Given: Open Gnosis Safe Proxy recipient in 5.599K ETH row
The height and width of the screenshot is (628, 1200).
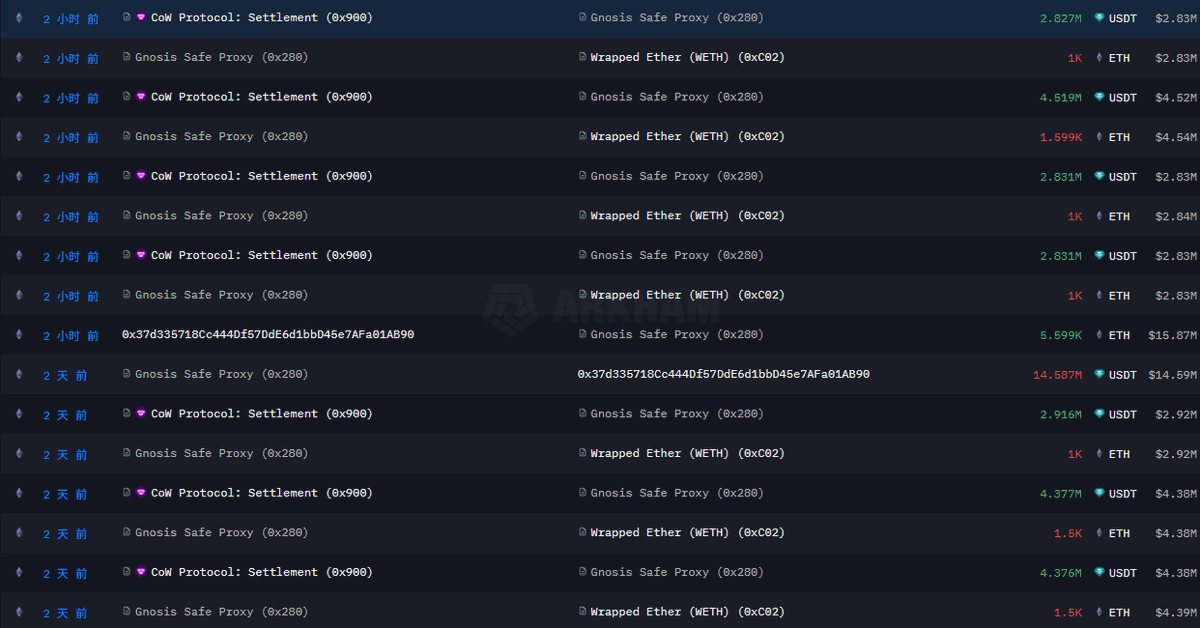Looking at the screenshot, I should [x=677, y=335].
